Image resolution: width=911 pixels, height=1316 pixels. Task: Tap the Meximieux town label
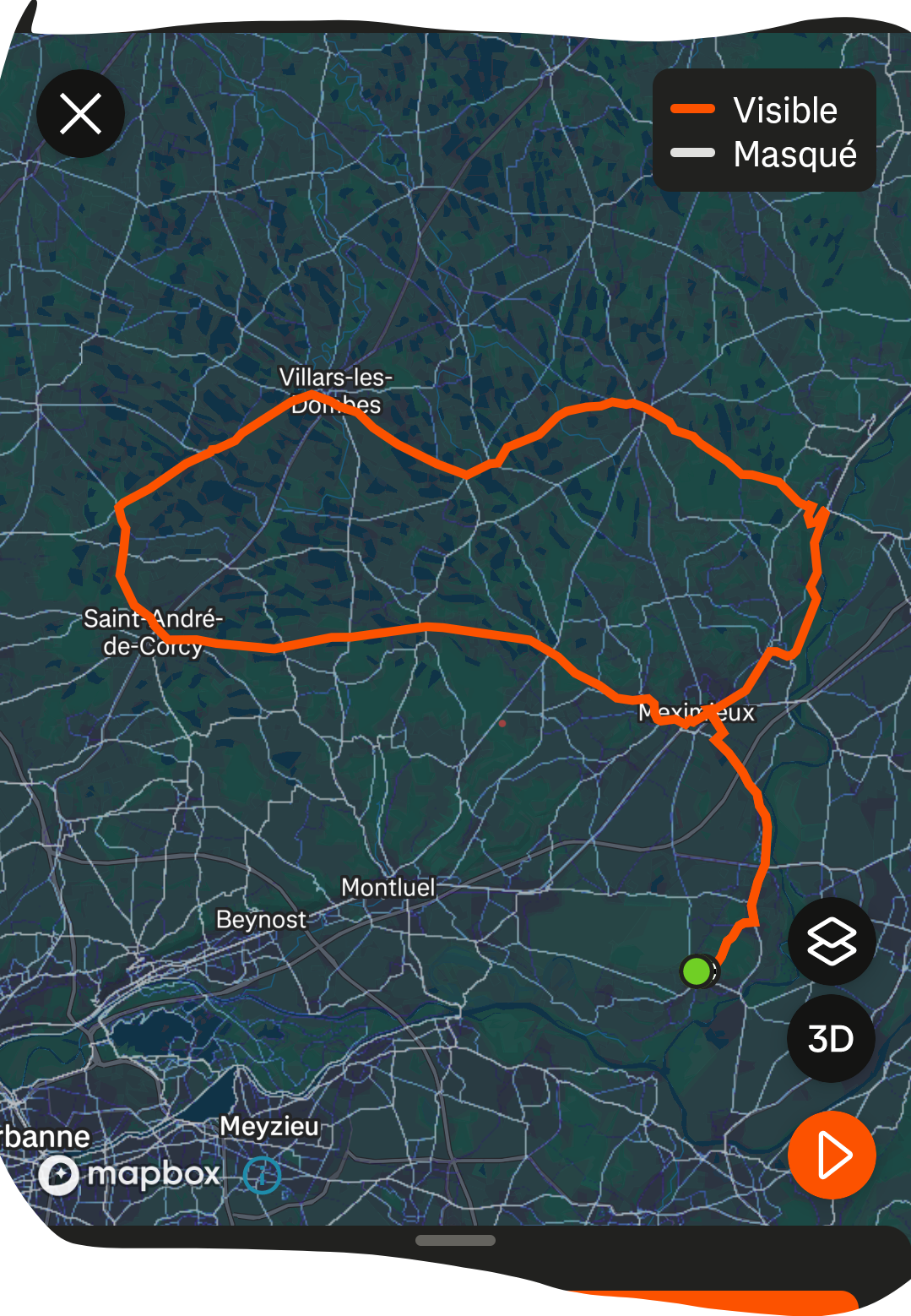pos(697,712)
